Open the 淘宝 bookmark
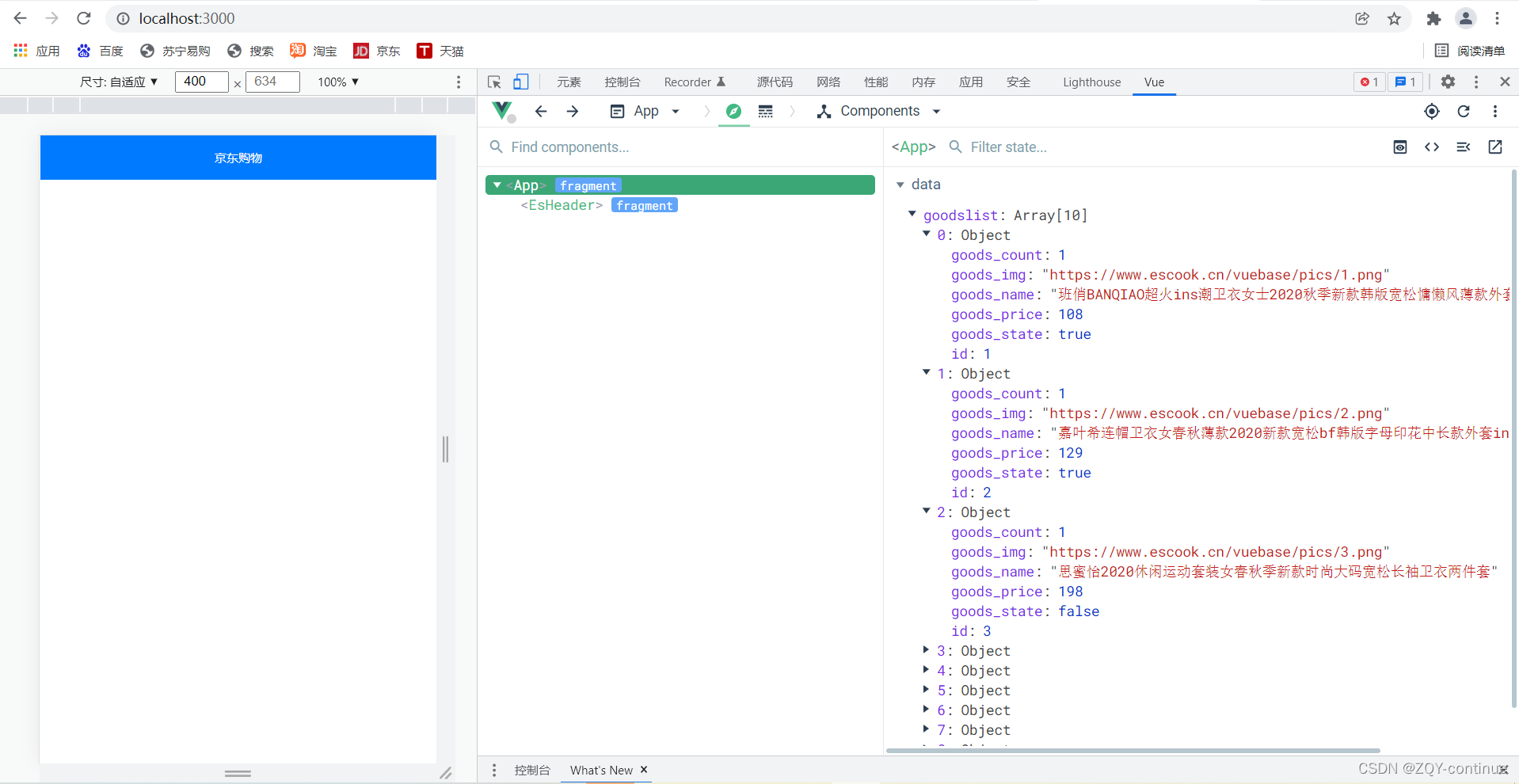Screen dimensions: 1519x784 pos(314,51)
